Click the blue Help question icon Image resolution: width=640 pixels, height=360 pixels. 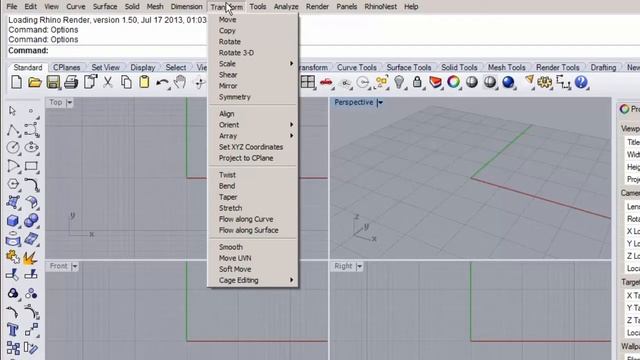581,82
